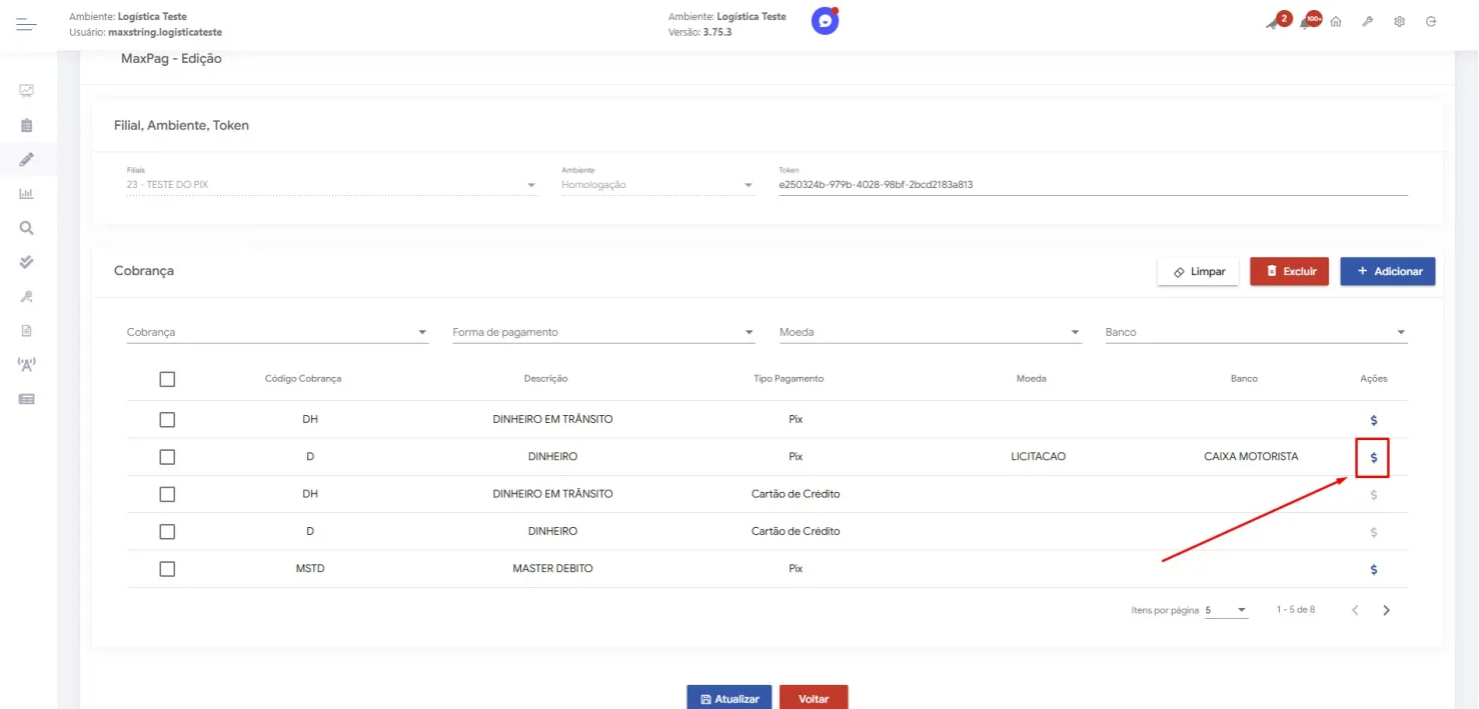This screenshot has width=1479, height=709.
Task: Check the DH Cartão de Crédito row
Action: (167, 494)
